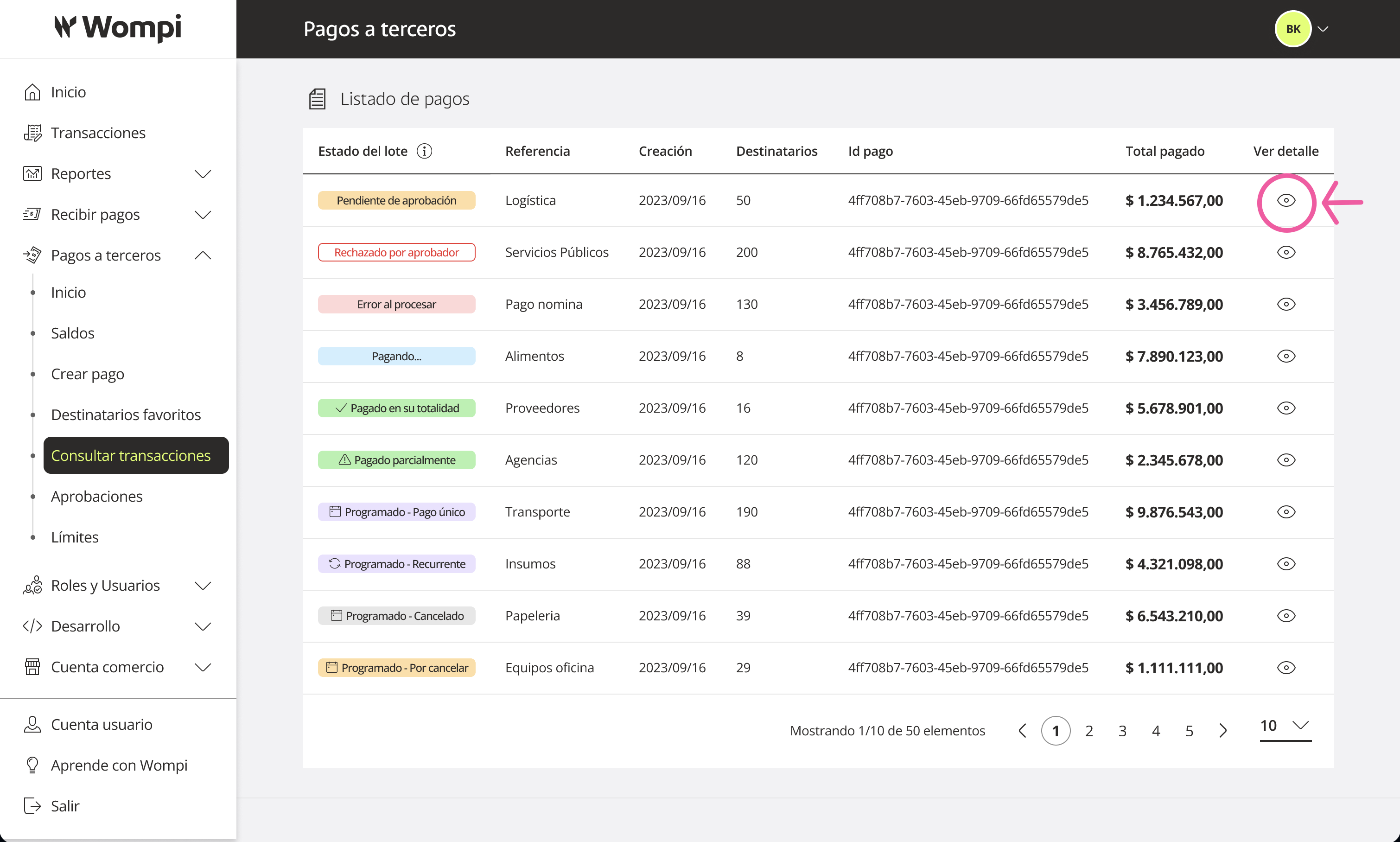
Task: Click the previous page arrow
Action: 1022,731
